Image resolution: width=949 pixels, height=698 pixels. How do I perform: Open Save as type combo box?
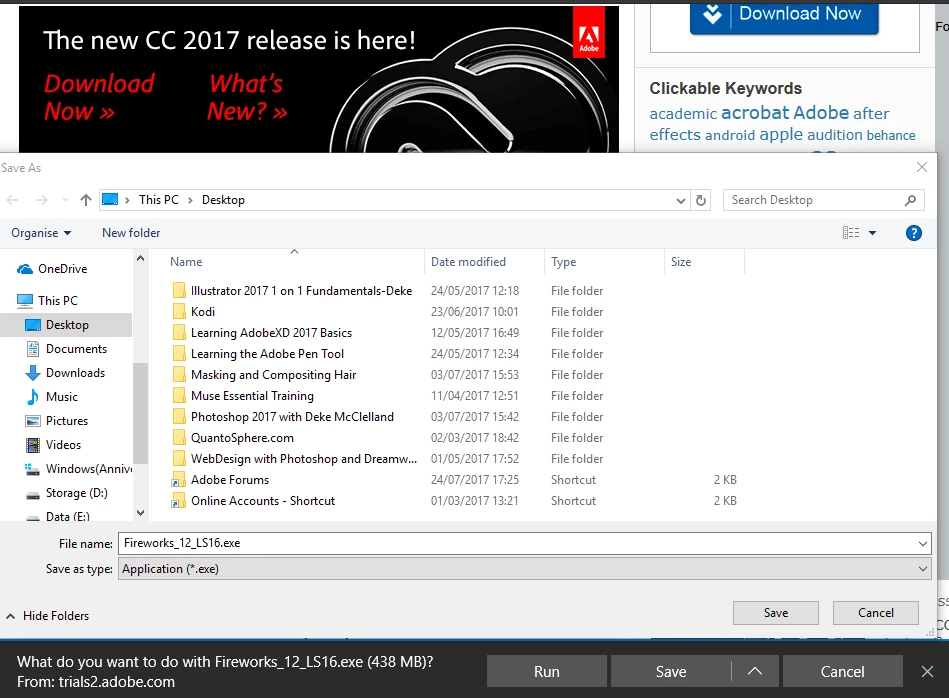click(524, 569)
